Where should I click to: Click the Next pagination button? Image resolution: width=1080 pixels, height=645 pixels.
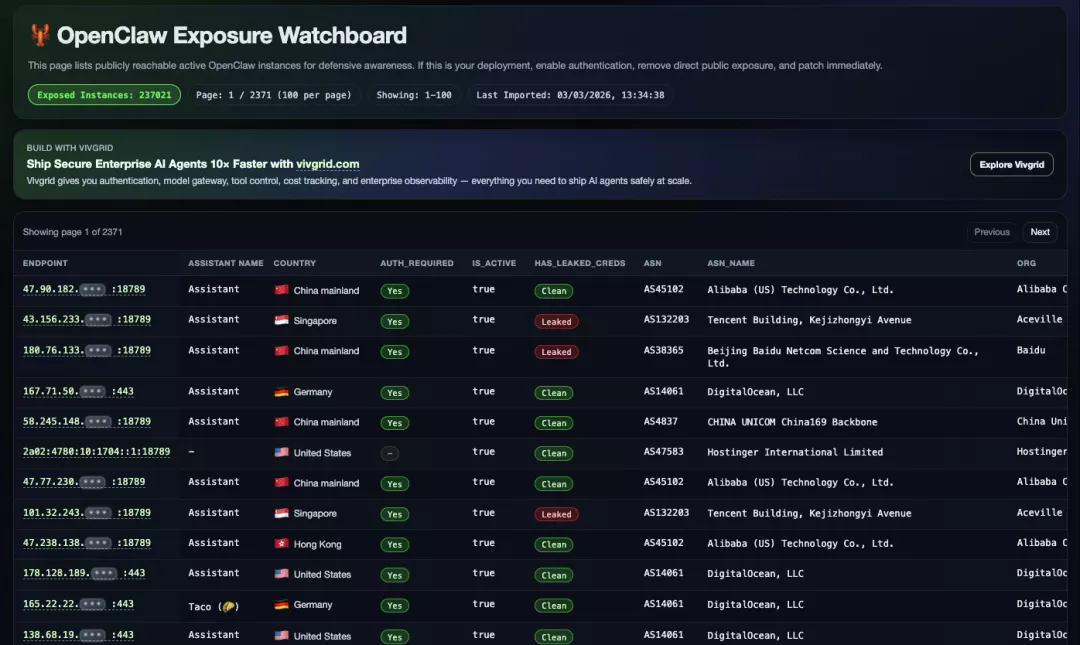coord(1040,232)
